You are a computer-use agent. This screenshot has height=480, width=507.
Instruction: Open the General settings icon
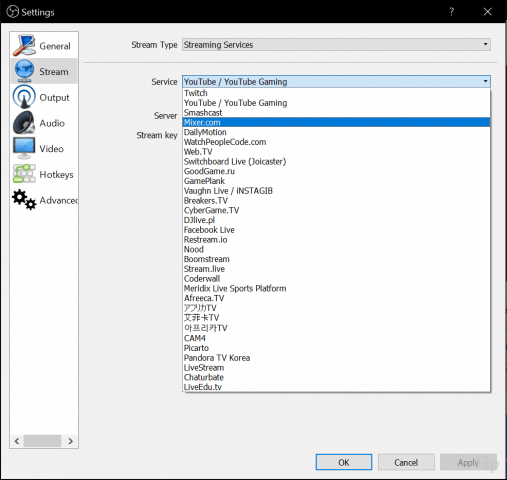point(24,45)
